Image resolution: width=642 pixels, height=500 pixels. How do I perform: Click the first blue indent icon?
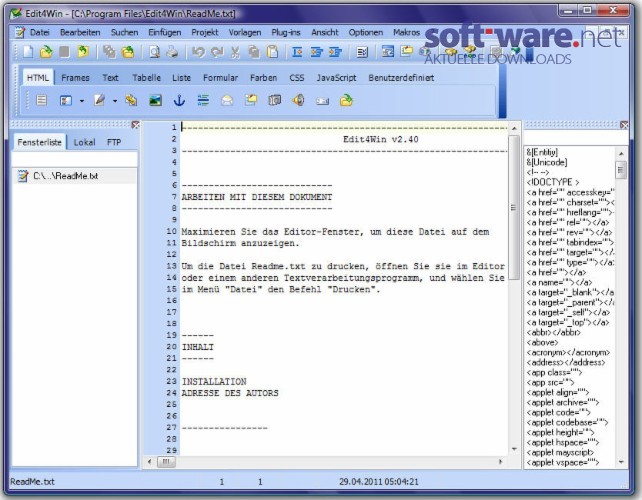(297, 52)
